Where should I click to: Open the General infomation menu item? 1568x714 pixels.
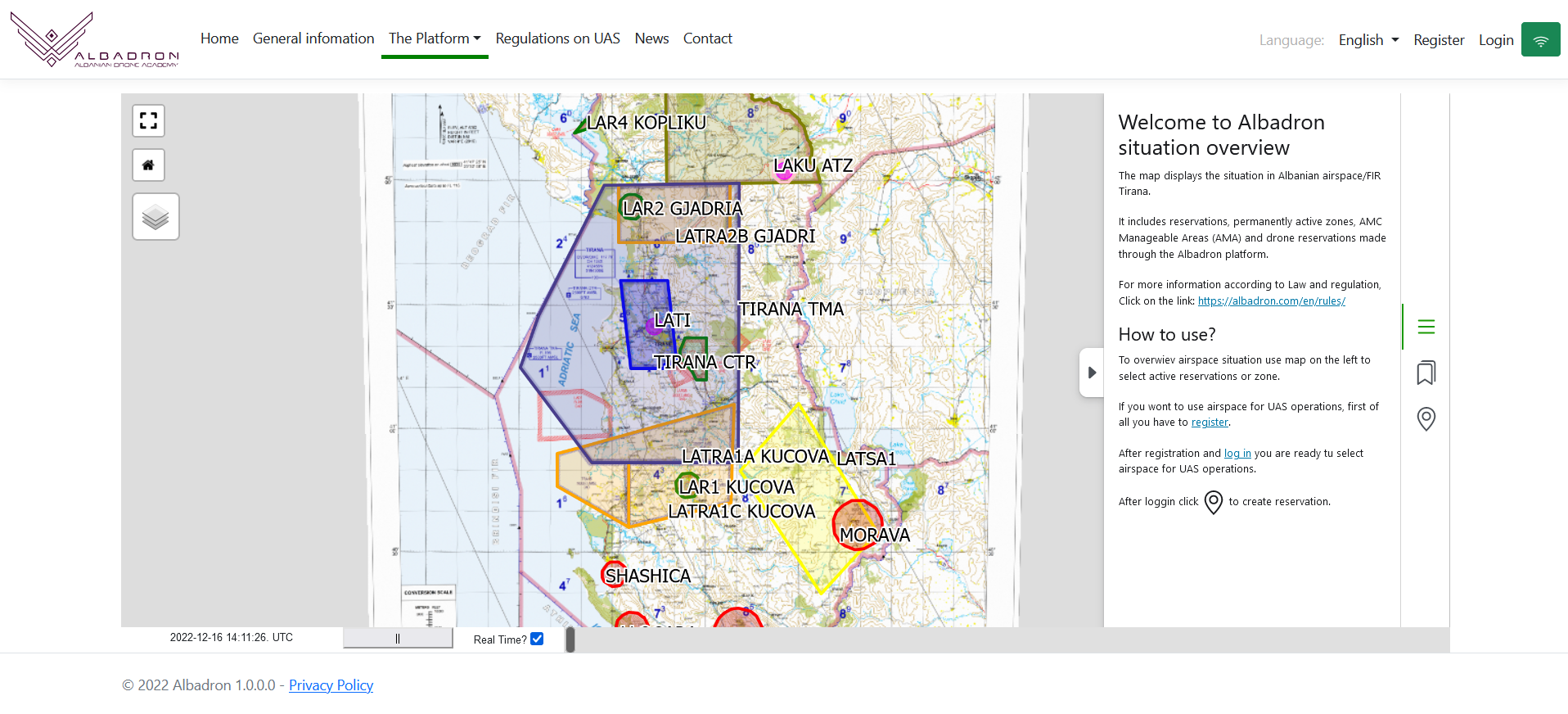pos(313,38)
